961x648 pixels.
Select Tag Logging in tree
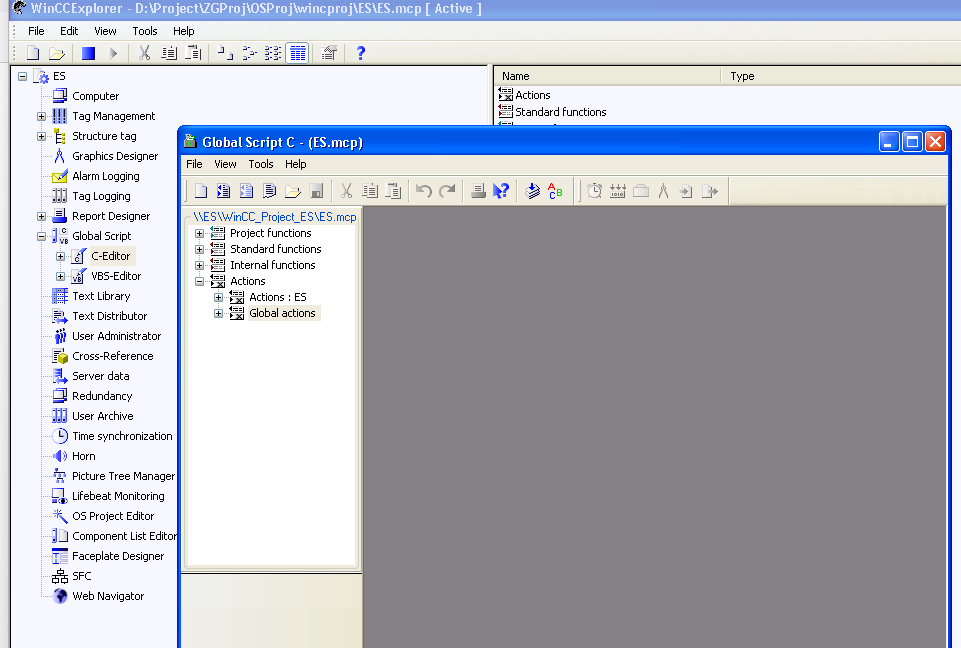[101, 196]
